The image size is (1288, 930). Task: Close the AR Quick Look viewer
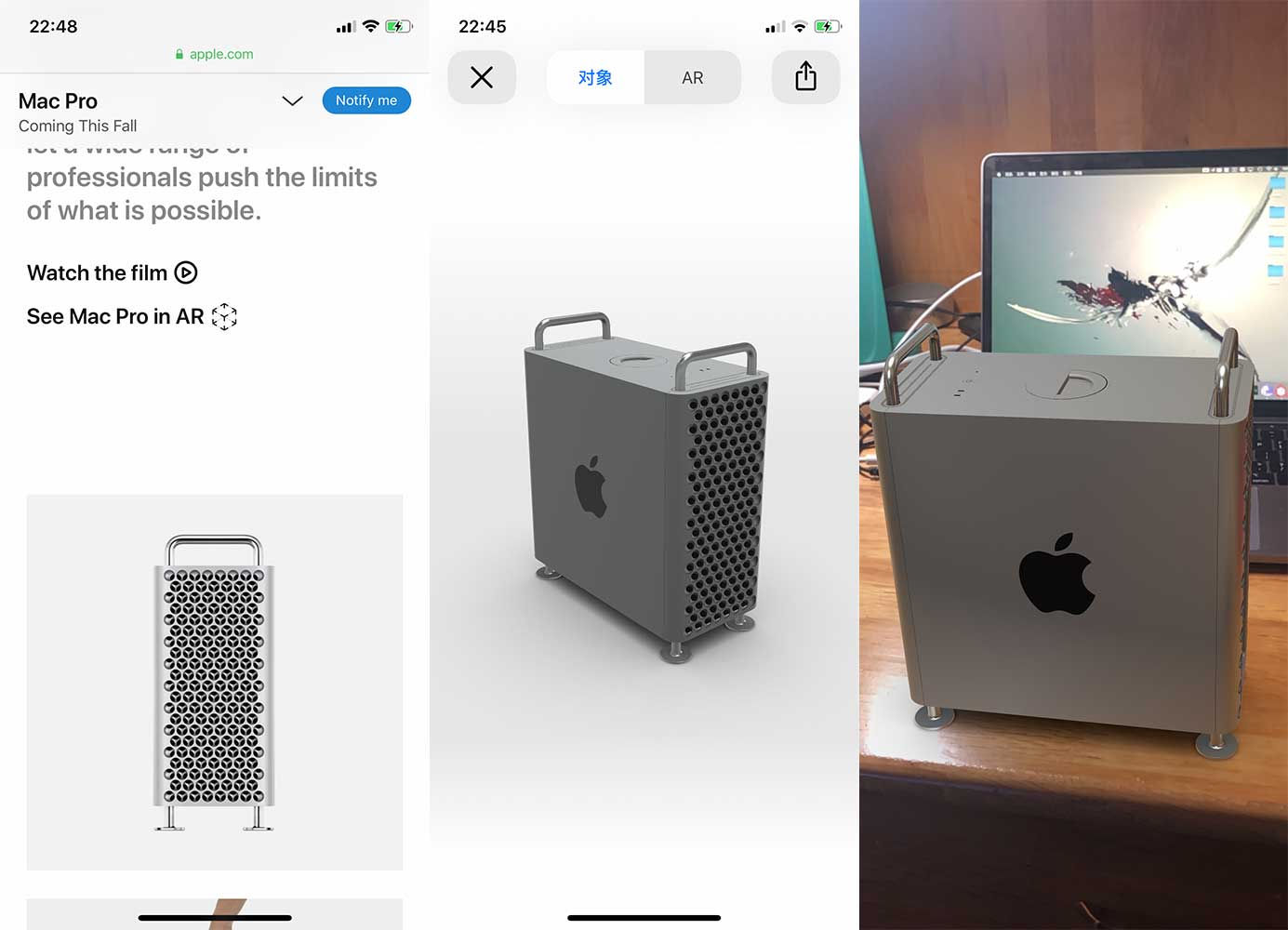(482, 77)
